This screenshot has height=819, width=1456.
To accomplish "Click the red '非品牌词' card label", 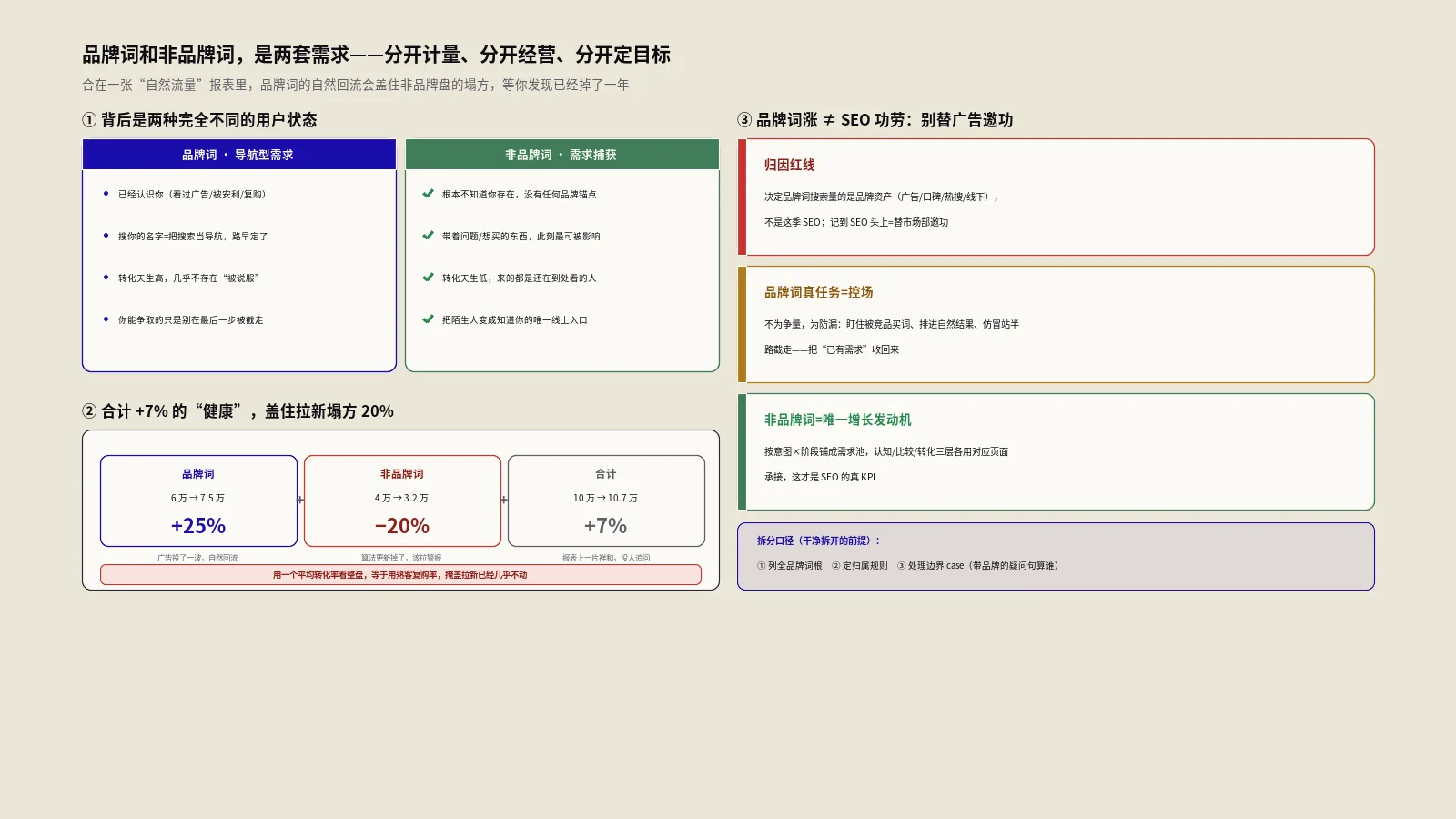I will point(402,474).
